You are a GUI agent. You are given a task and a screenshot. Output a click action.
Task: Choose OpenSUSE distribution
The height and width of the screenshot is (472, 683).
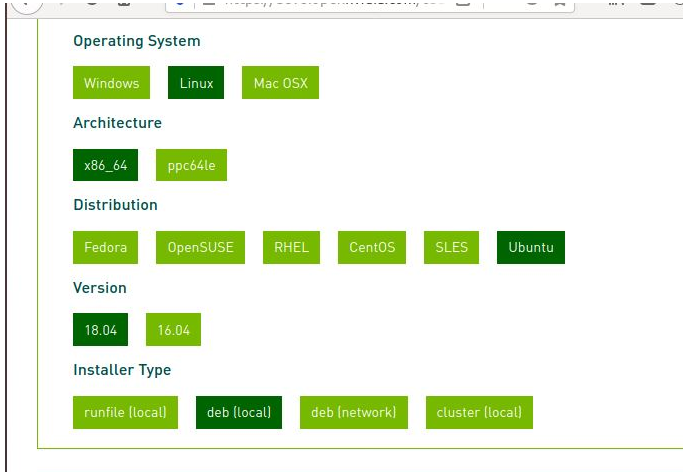[x=200, y=247]
